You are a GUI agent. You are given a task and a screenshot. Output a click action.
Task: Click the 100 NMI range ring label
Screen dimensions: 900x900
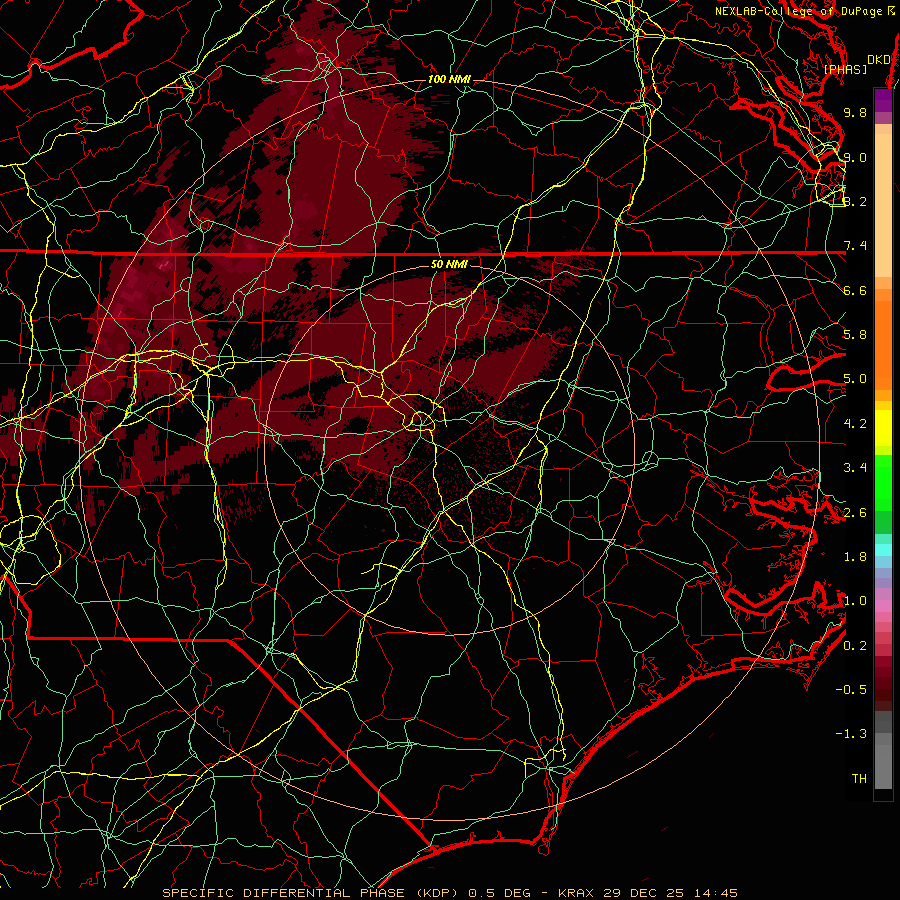449,79
